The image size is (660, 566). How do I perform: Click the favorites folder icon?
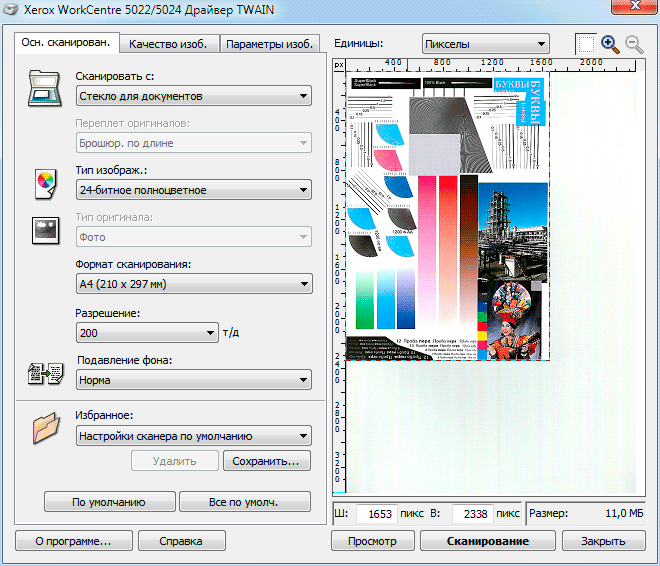tap(46, 428)
